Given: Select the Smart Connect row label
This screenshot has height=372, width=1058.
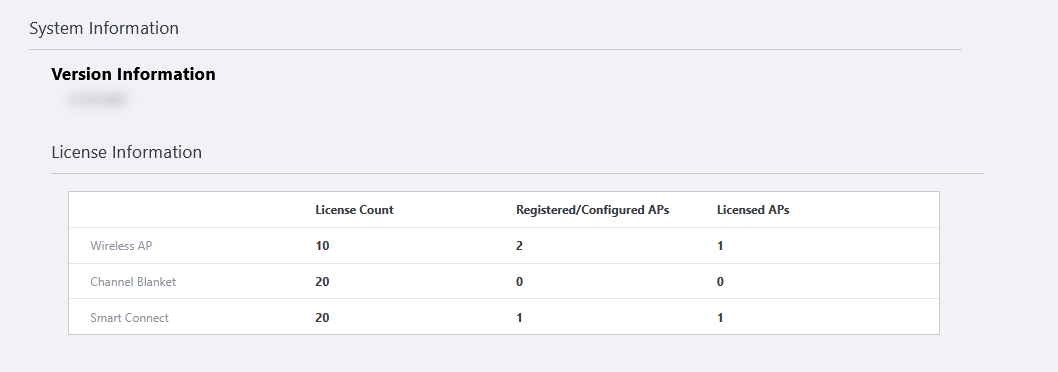Looking at the screenshot, I should [130, 317].
